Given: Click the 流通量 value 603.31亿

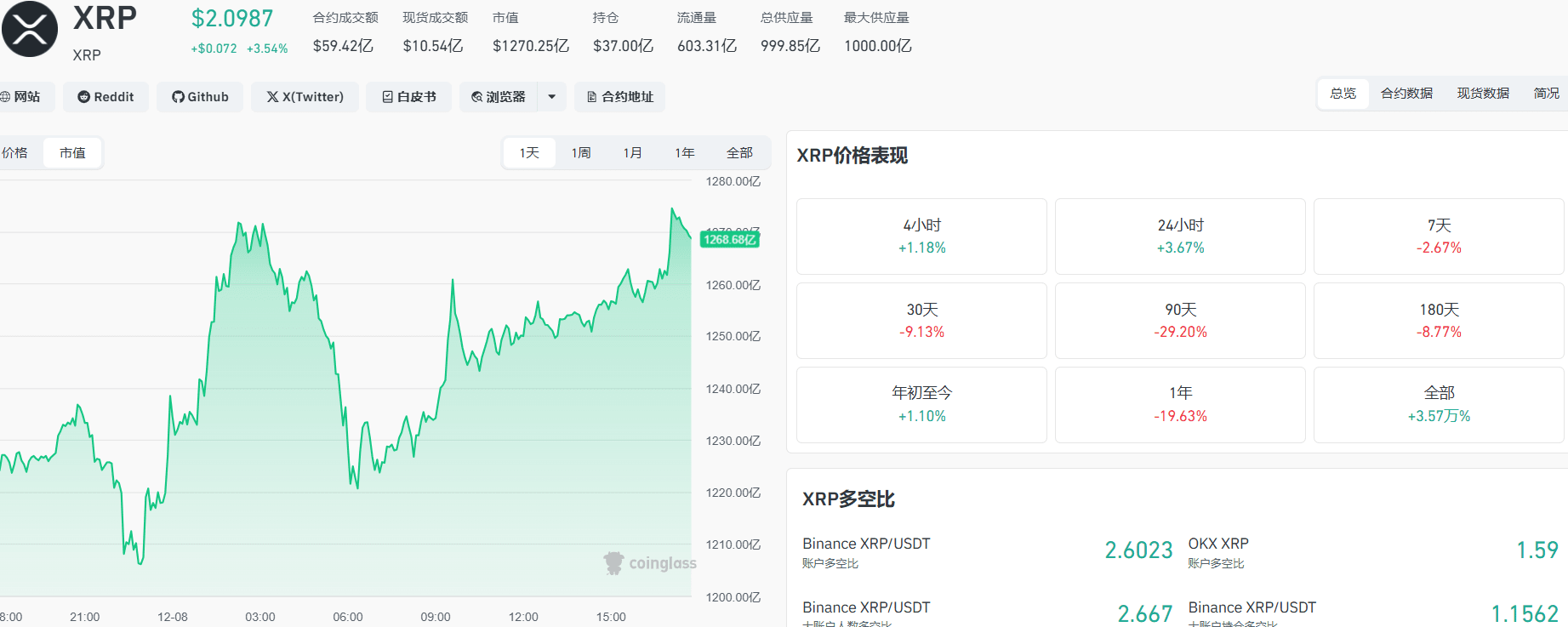Looking at the screenshot, I should tap(707, 46).
